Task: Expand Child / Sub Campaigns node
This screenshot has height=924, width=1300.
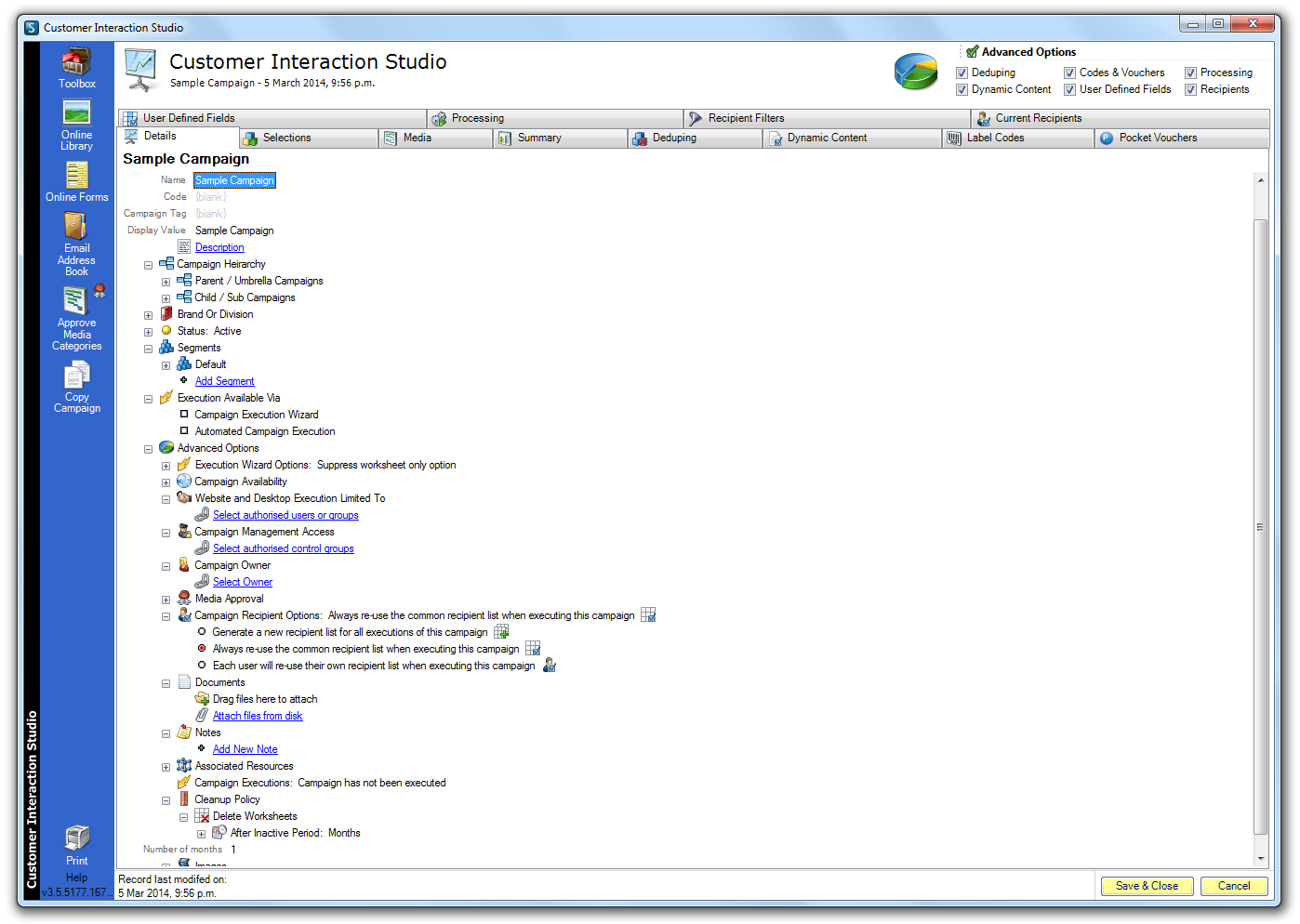Action: coord(166,298)
